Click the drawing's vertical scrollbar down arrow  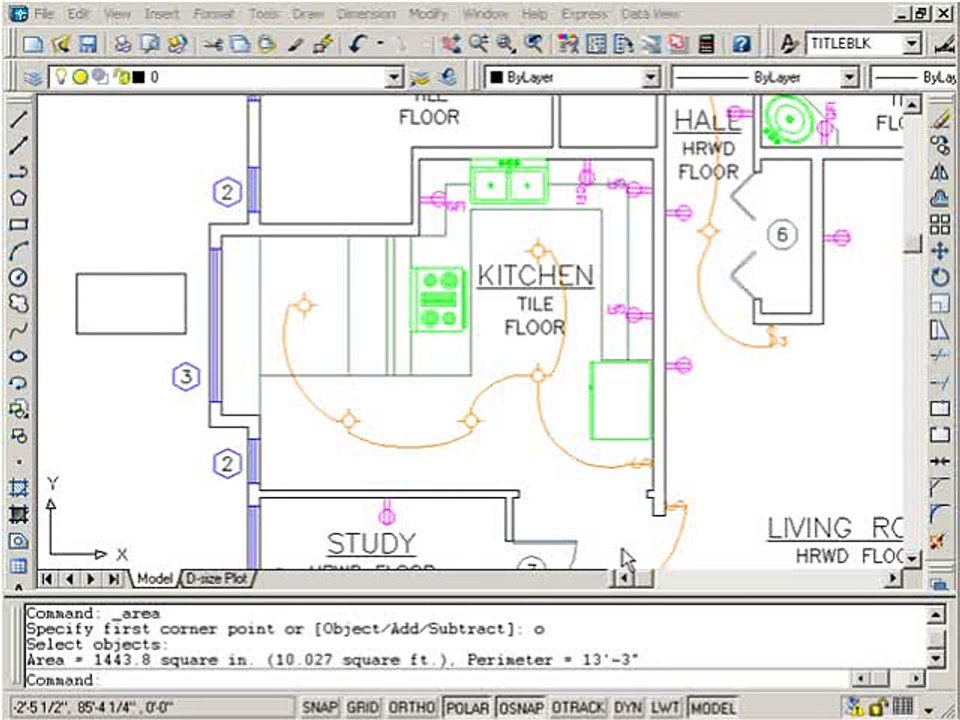pos(912,558)
